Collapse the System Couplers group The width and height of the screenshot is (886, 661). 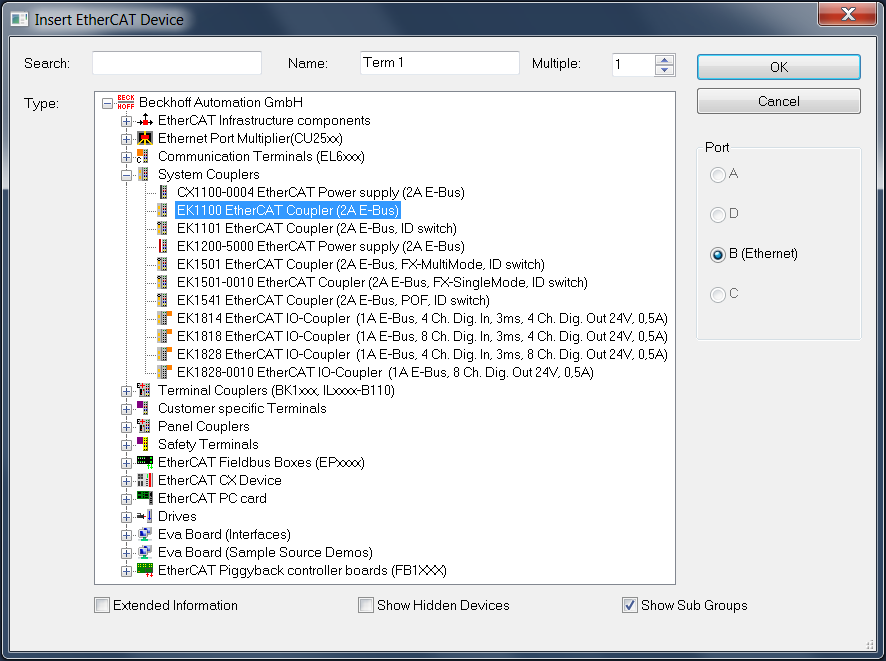click(x=127, y=175)
